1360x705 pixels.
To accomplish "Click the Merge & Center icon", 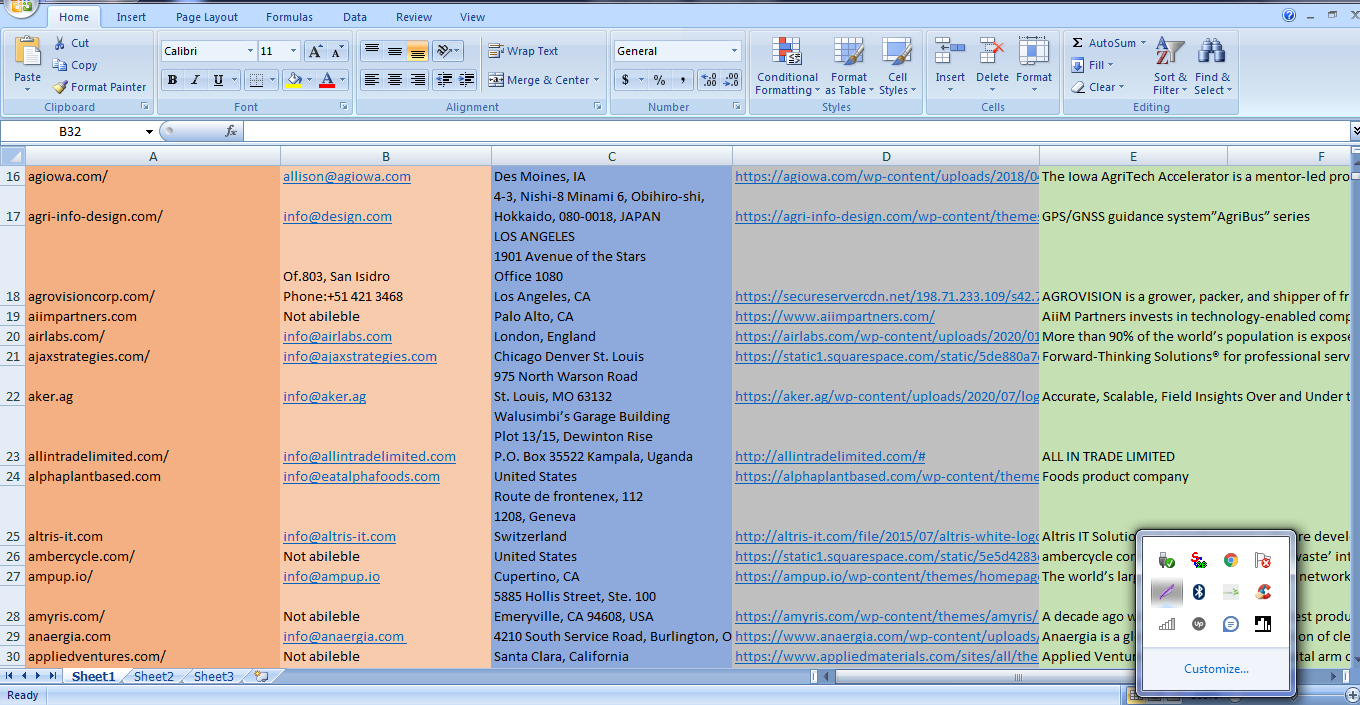I will coord(494,78).
